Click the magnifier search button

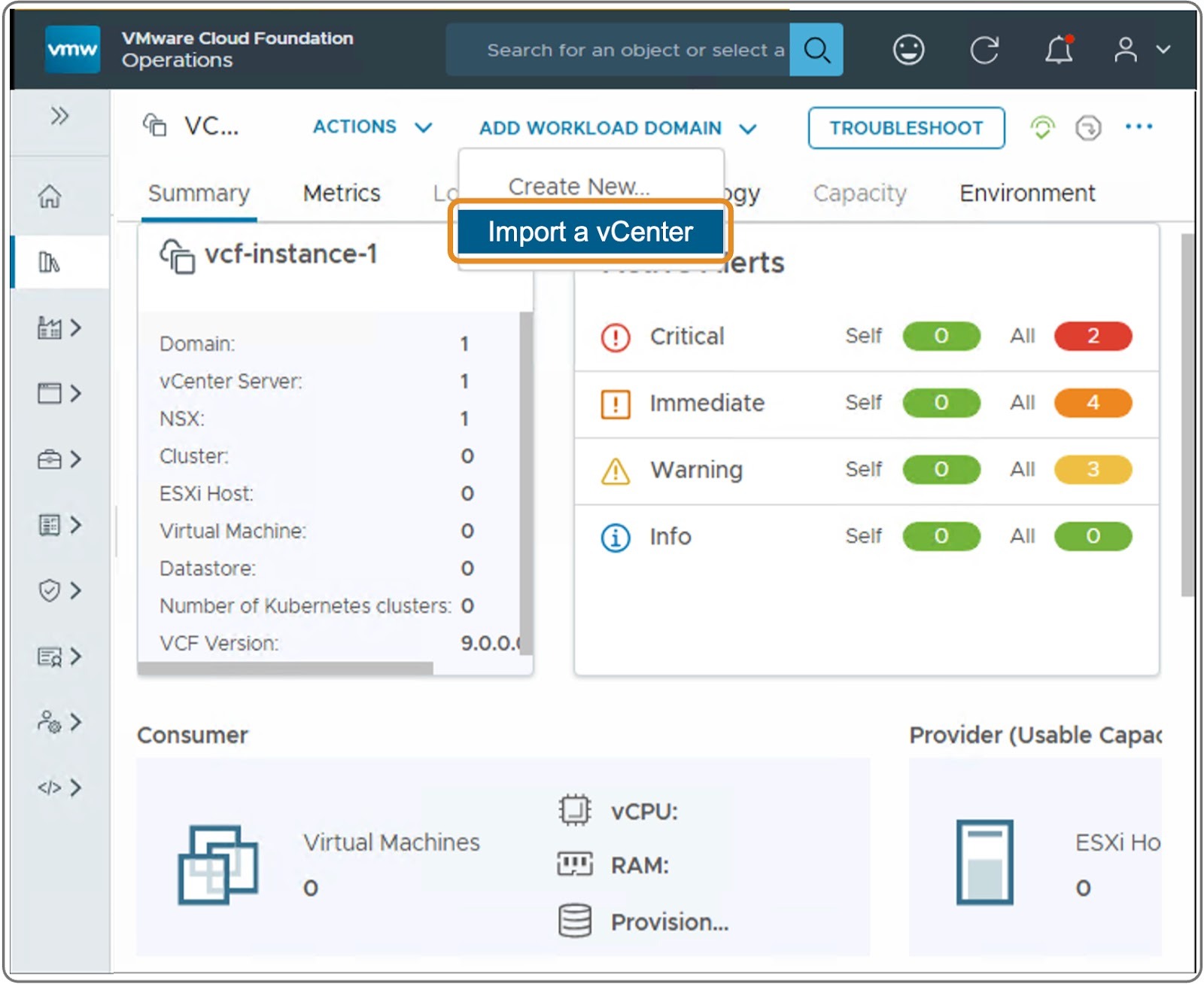pyautogui.click(x=816, y=50)
